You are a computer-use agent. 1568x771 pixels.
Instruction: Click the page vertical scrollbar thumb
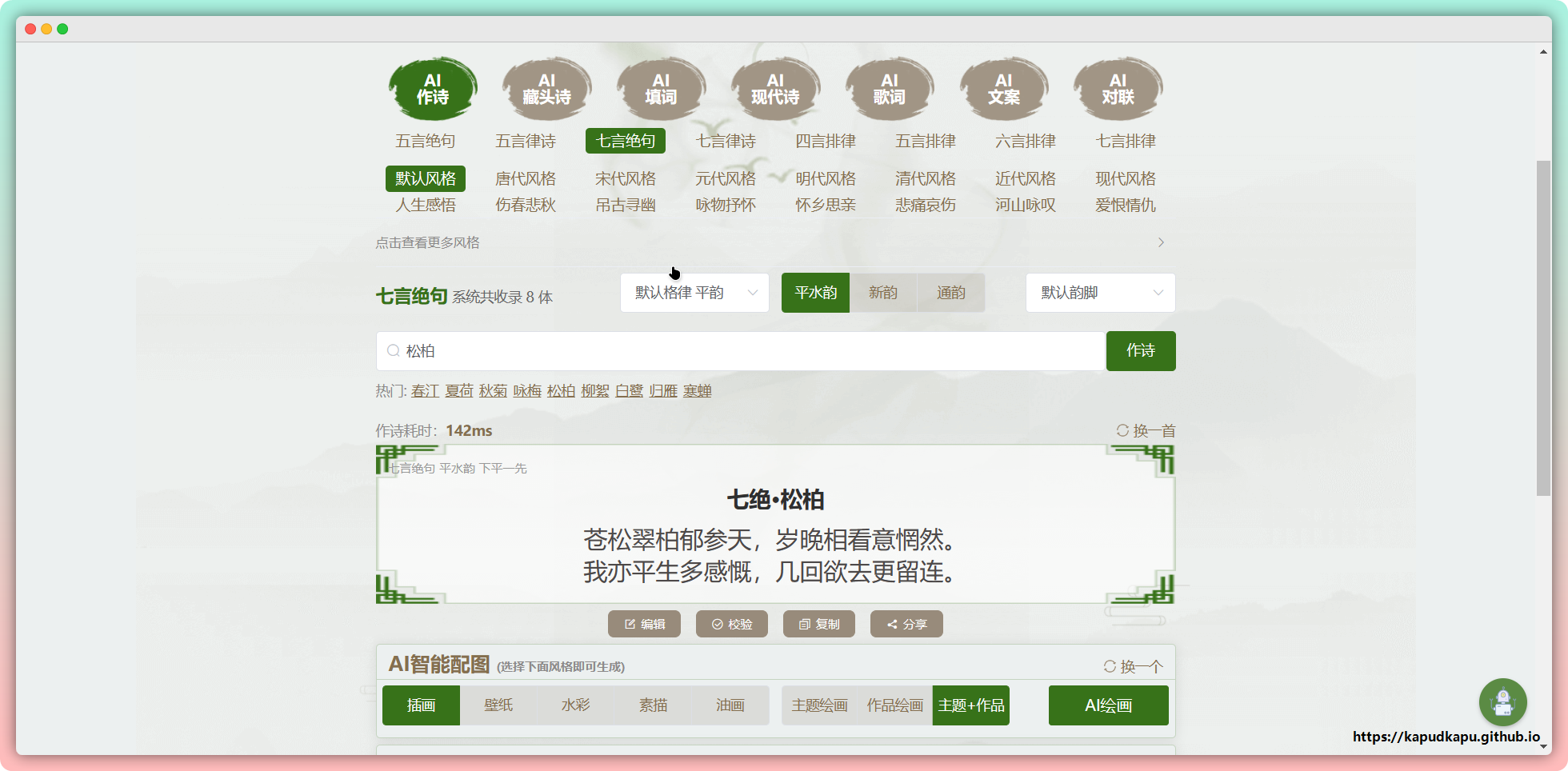[x=1543, y=328]
